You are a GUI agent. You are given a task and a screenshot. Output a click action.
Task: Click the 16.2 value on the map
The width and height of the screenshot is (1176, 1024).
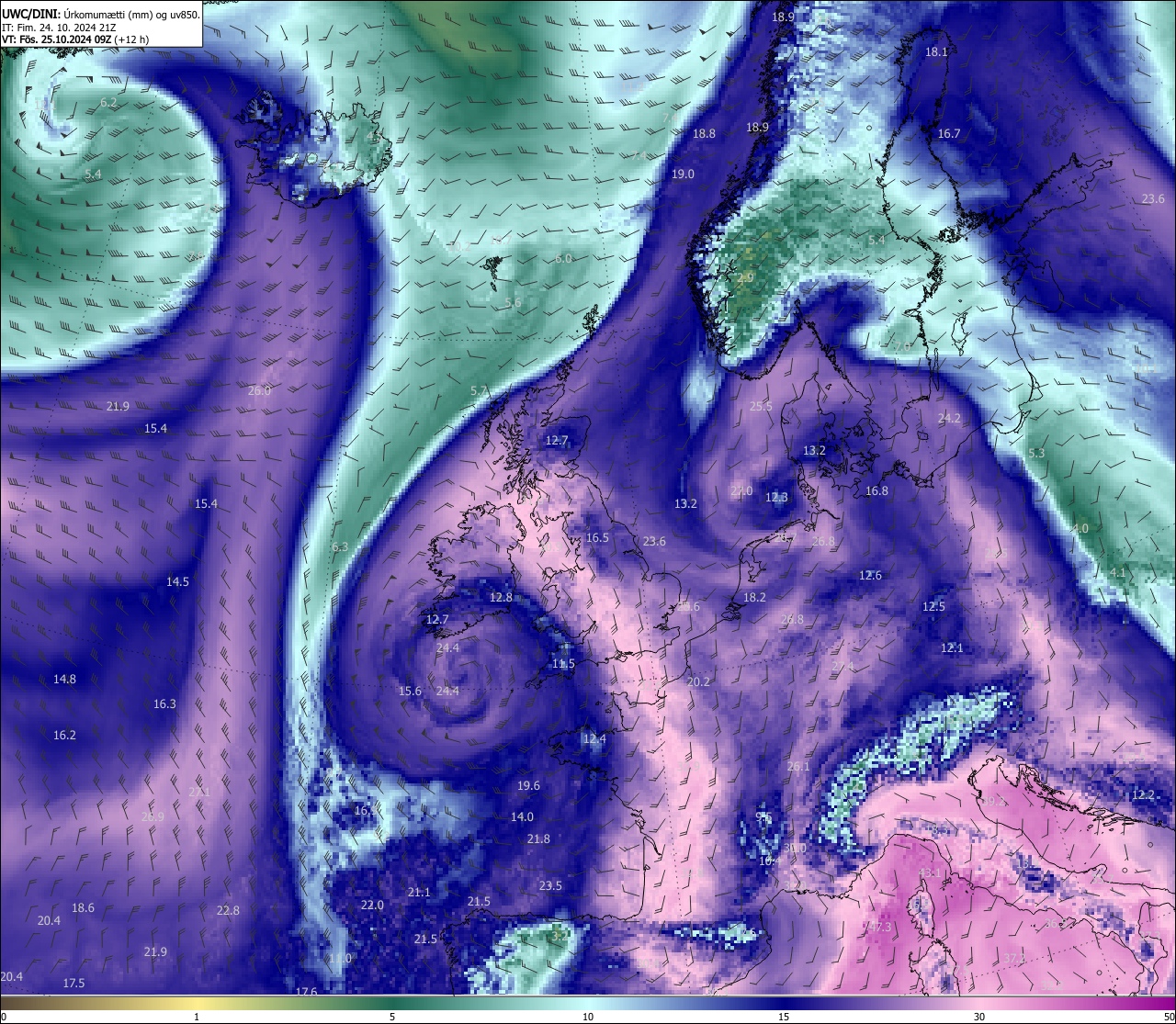click(64, 735)
